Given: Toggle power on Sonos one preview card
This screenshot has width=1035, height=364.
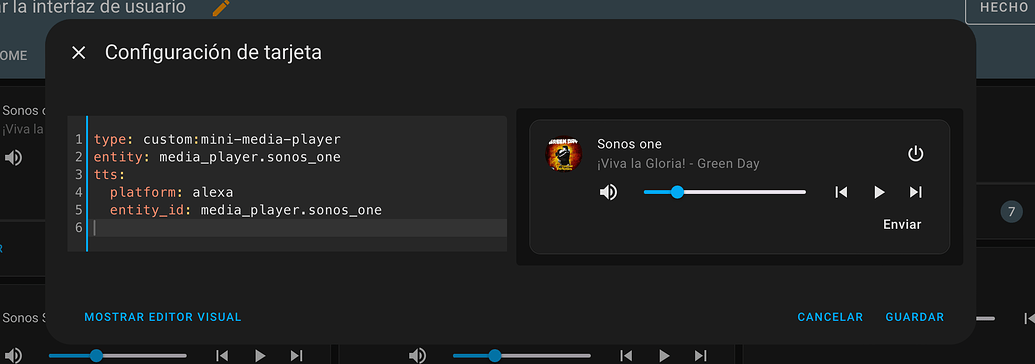Looking at the screenshot, I should pyautogui.click(x=915, y=154).
